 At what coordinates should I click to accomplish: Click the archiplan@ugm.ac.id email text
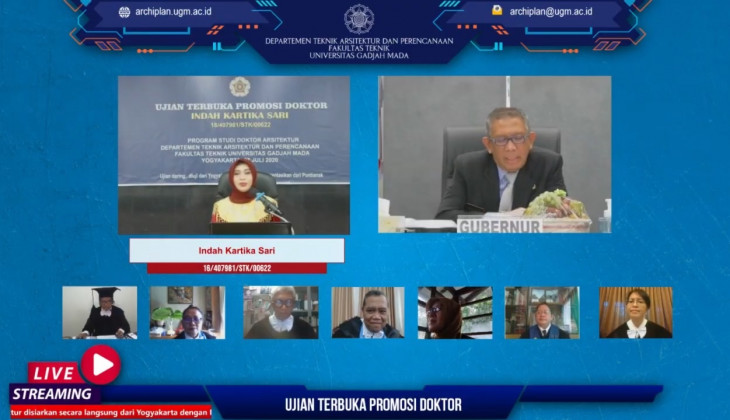[551, 12]
